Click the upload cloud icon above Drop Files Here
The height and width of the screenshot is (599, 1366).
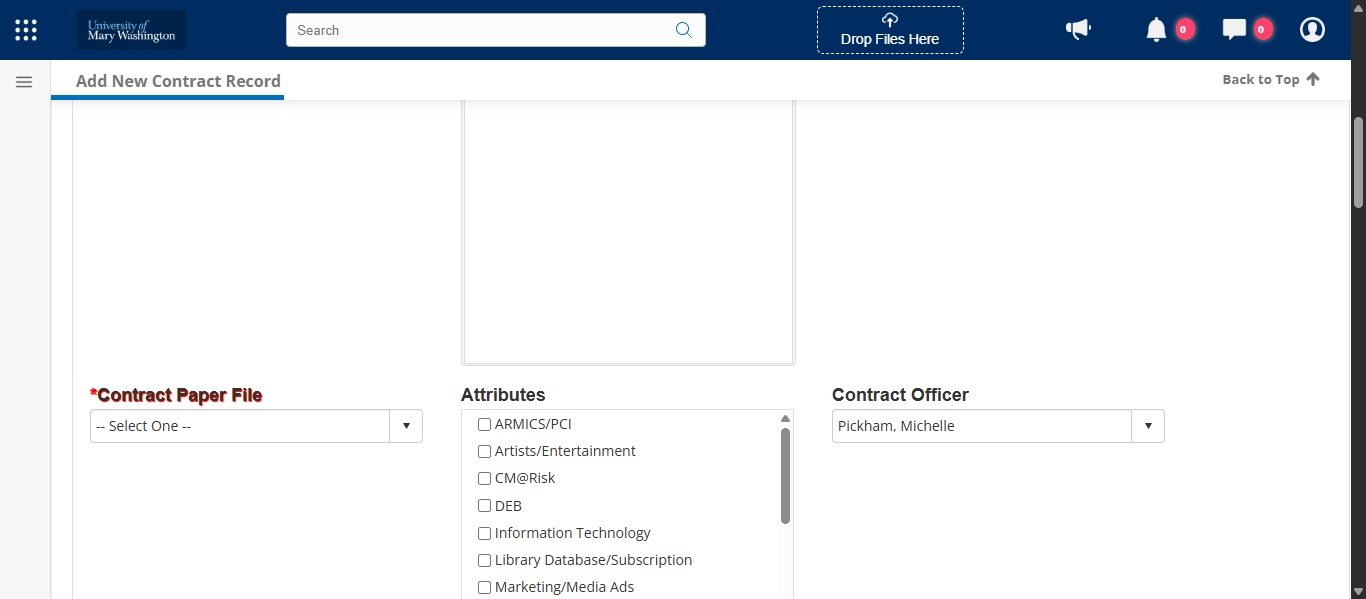(889, 18)
